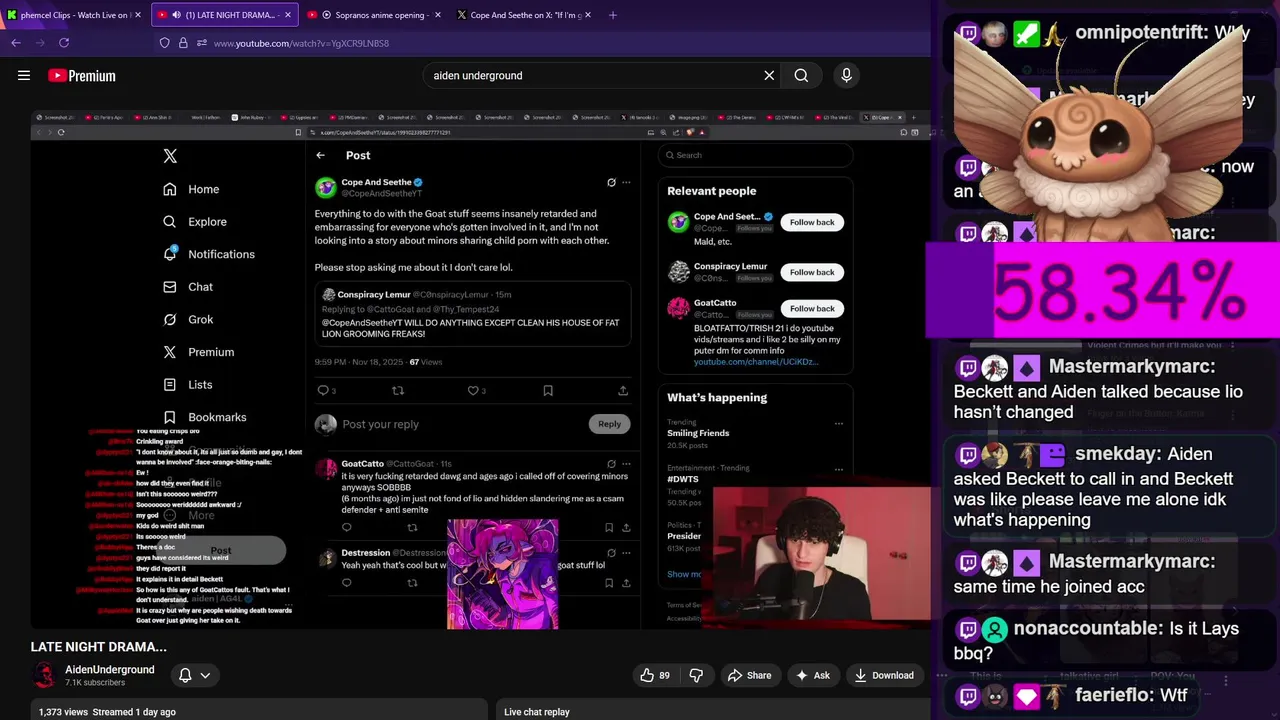This screenshot has width=1280, height=720.
Task: Expand the notification options chevron
Action: [205, 676]
